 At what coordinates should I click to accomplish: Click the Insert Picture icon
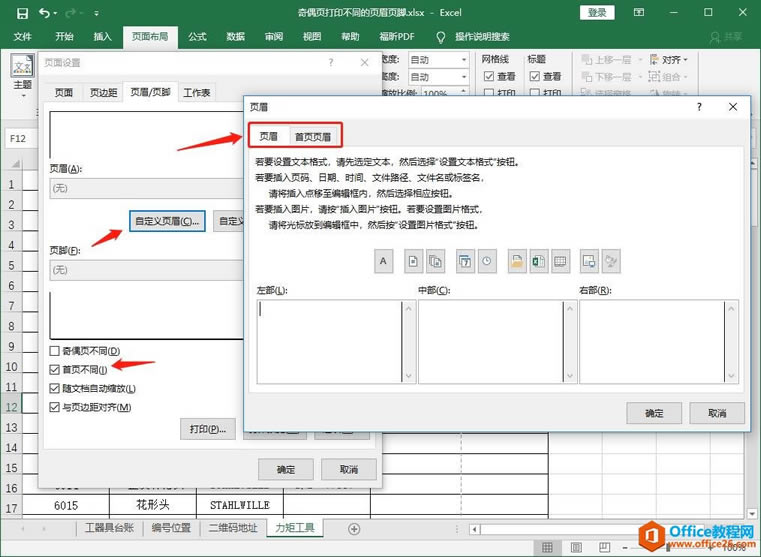[x=590, y=262]
